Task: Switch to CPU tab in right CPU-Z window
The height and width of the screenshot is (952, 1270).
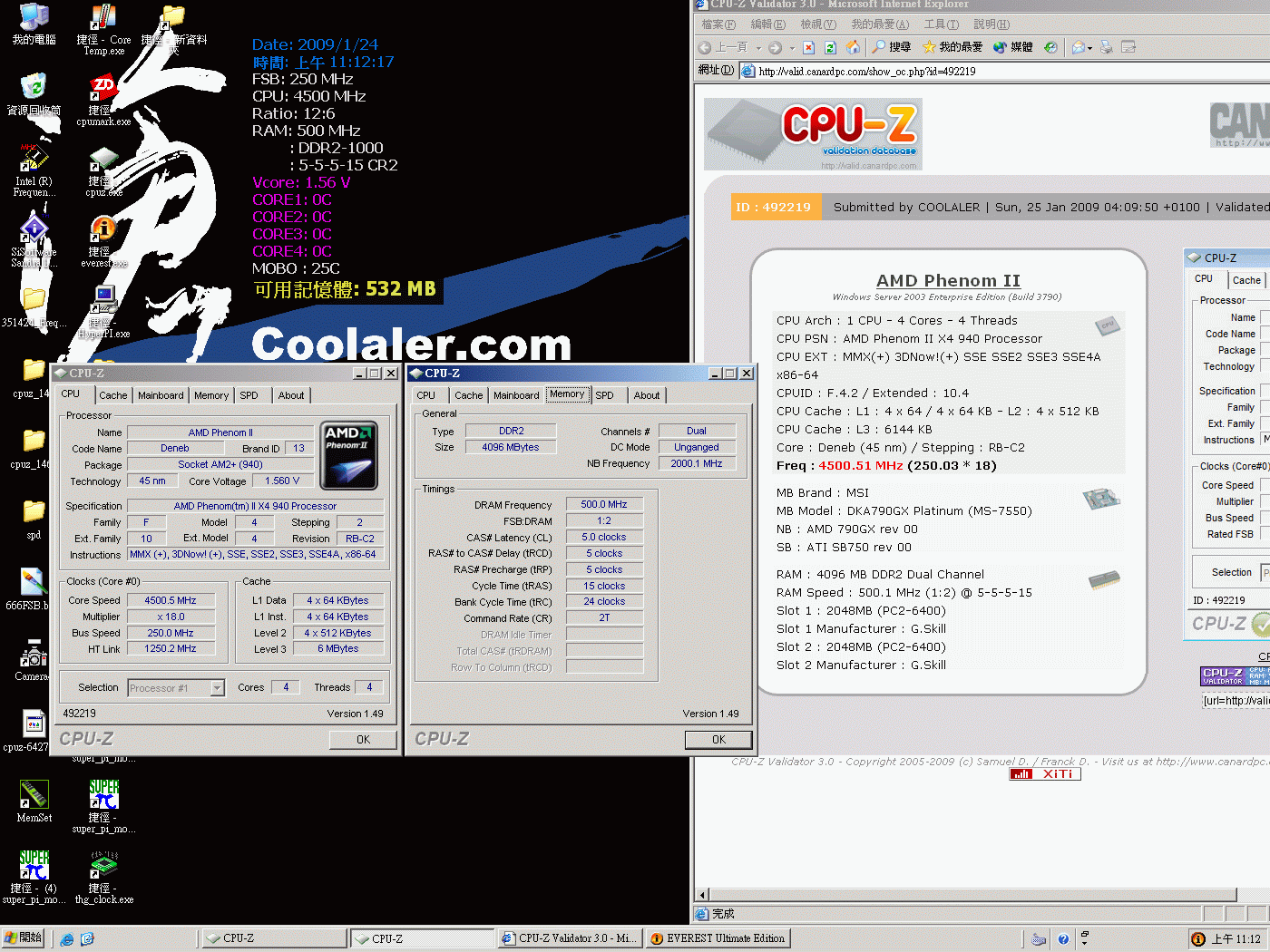Action: 426,395
